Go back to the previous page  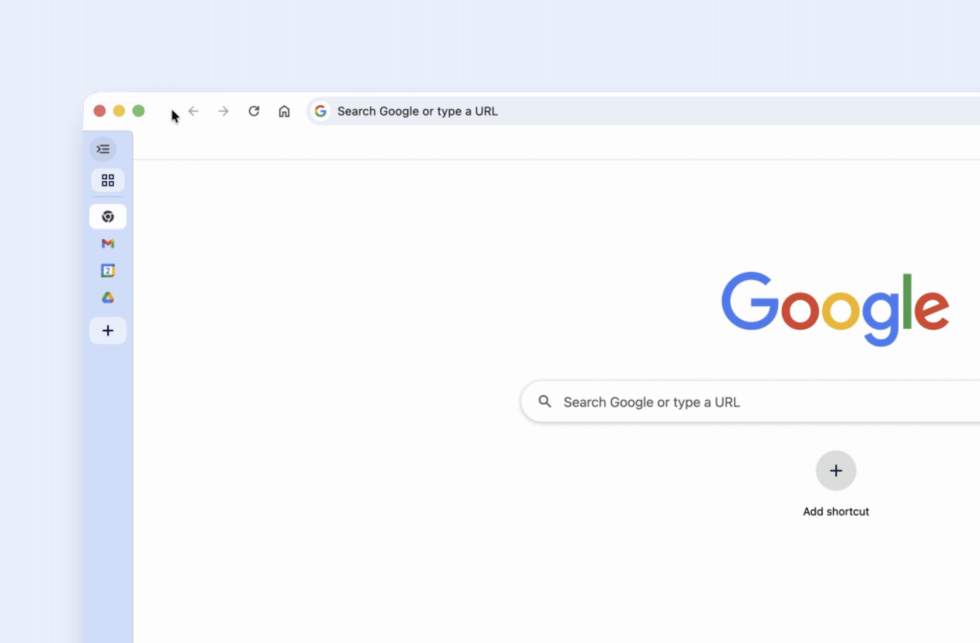pyautogui.click(x=194, y=111)
